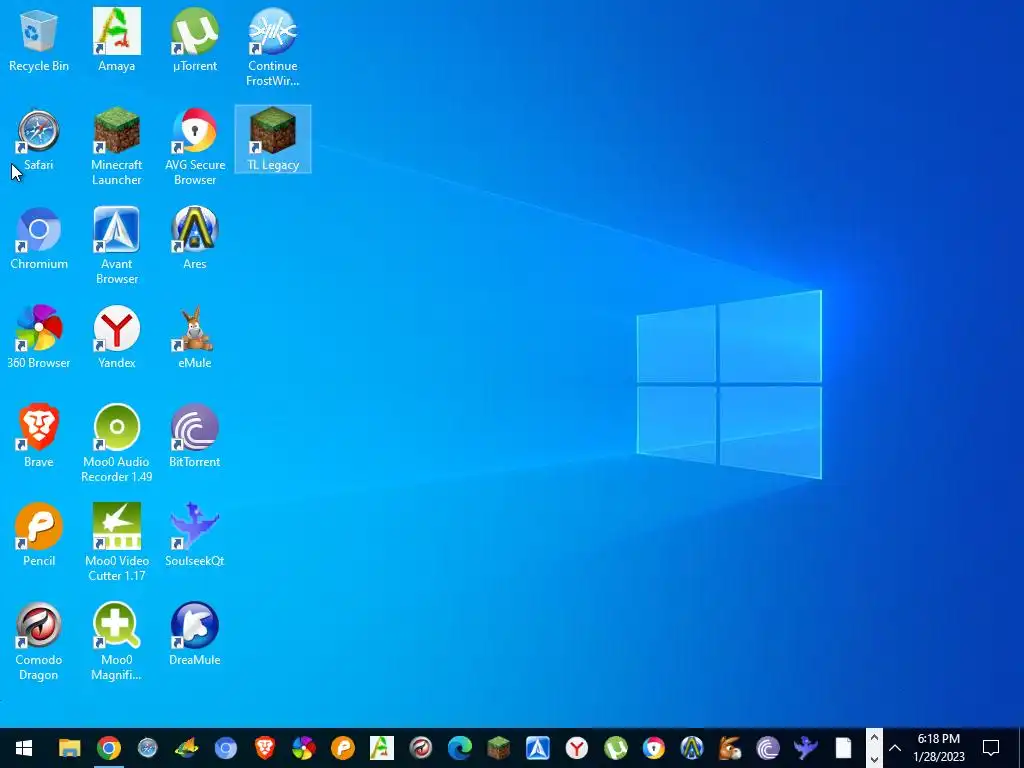Click the AVG Secure Browser desktop shortcut
This screenshot has width=1024, height=768.
pos(195,147)
